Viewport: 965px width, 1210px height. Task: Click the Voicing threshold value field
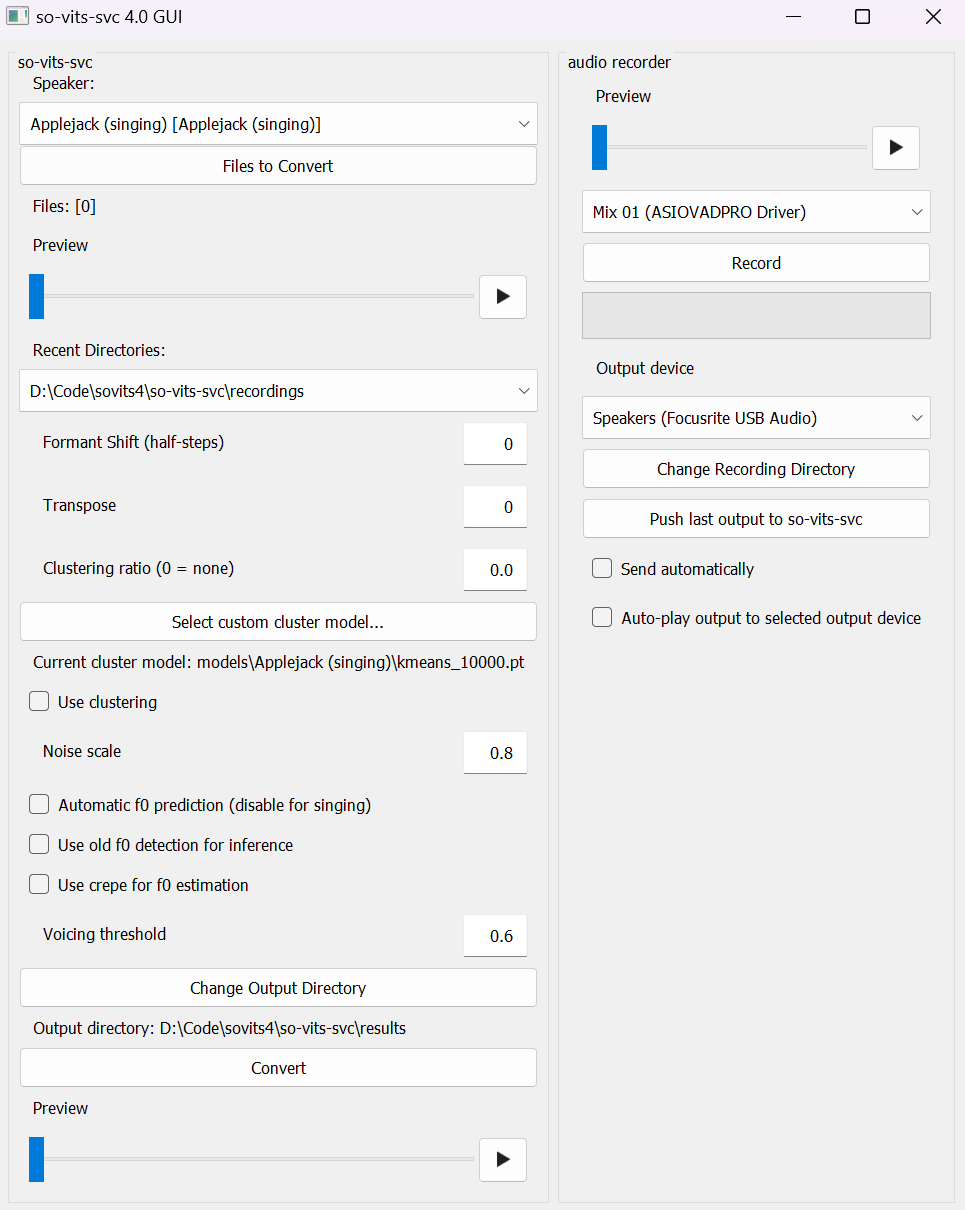(495, 936)
